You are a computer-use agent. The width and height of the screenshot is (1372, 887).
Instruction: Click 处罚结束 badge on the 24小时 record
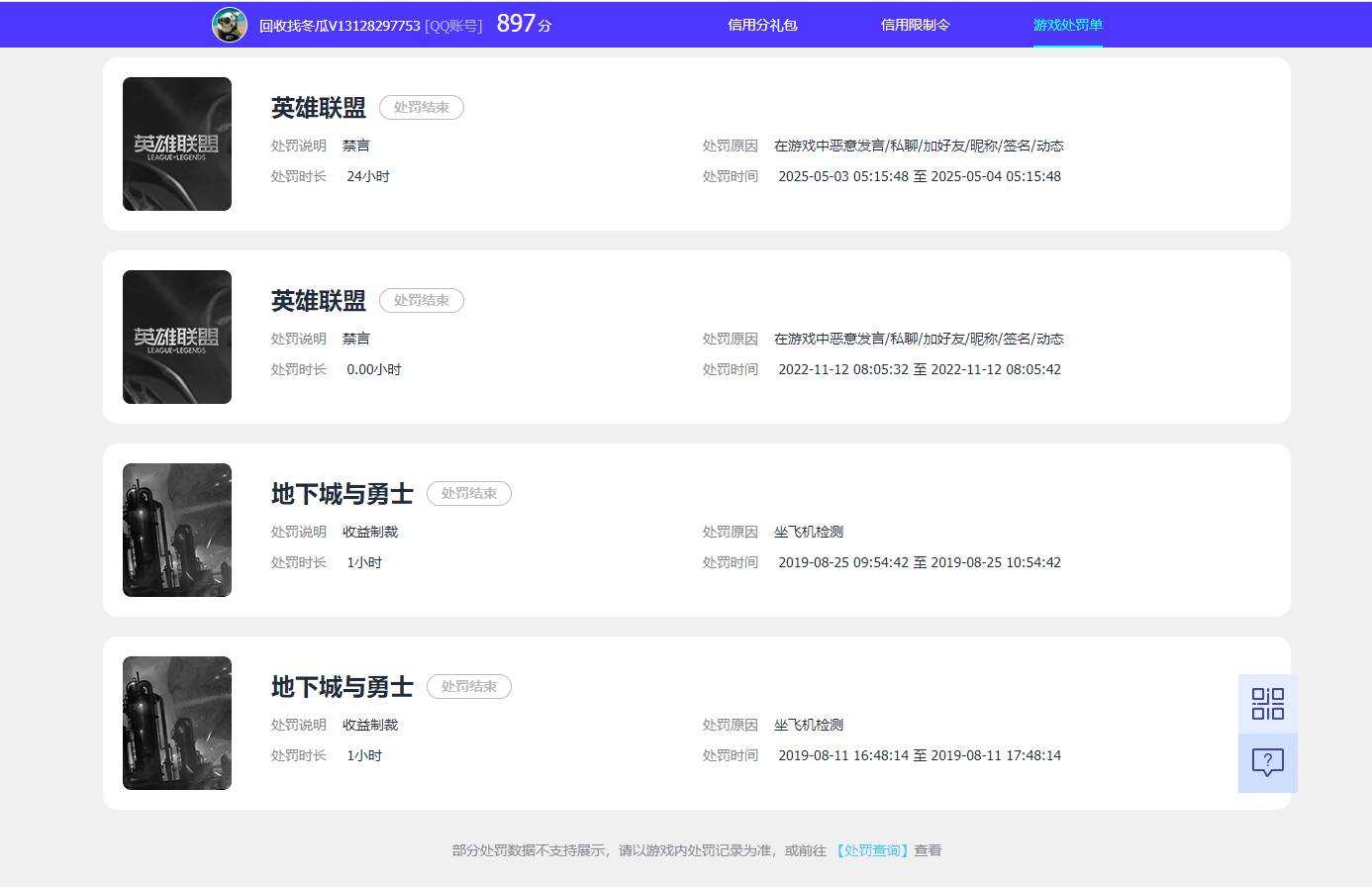point(422,107)
